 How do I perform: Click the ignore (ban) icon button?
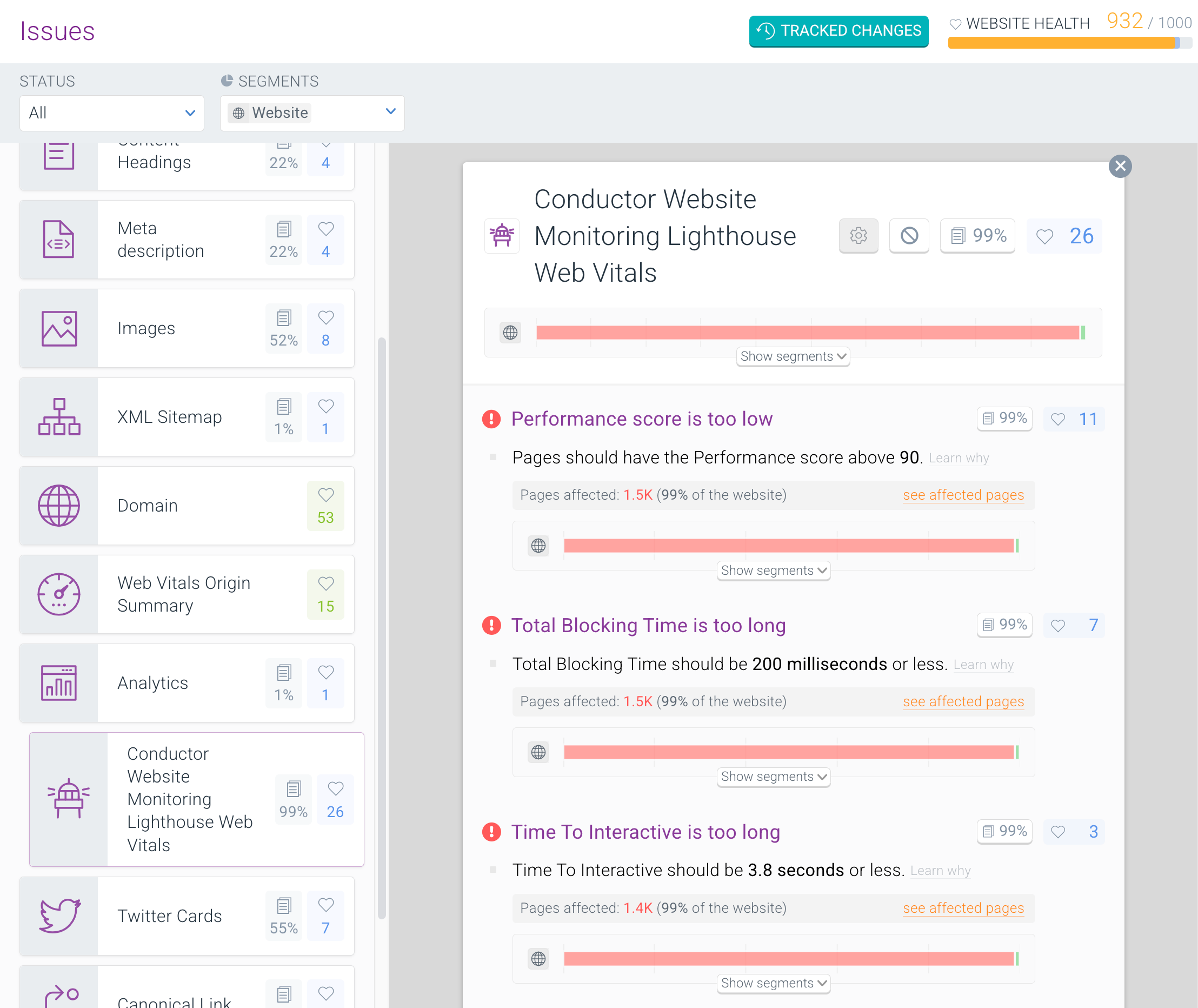click(909, 235)
